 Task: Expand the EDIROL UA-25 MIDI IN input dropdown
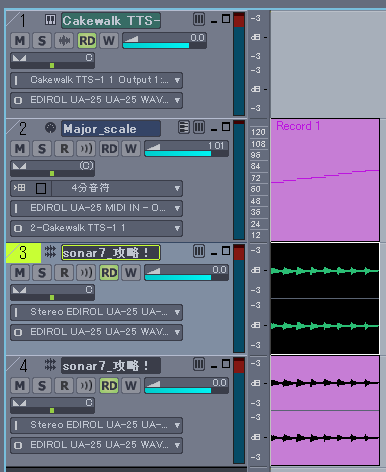pos(96,208)
